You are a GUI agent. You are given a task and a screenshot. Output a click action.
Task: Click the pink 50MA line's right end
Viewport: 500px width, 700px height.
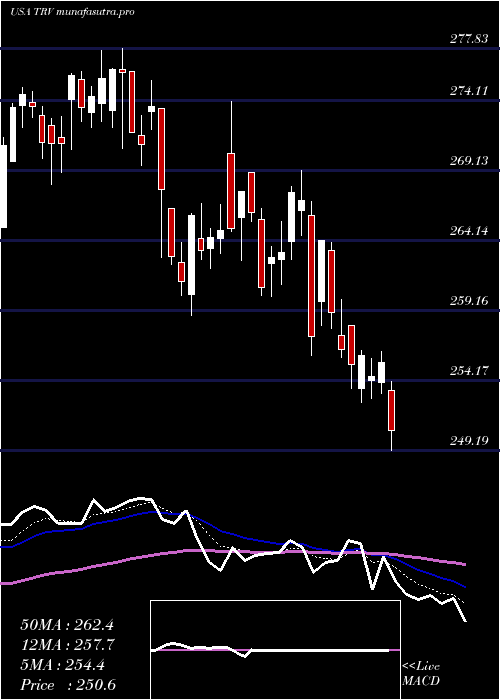point(465,565)
